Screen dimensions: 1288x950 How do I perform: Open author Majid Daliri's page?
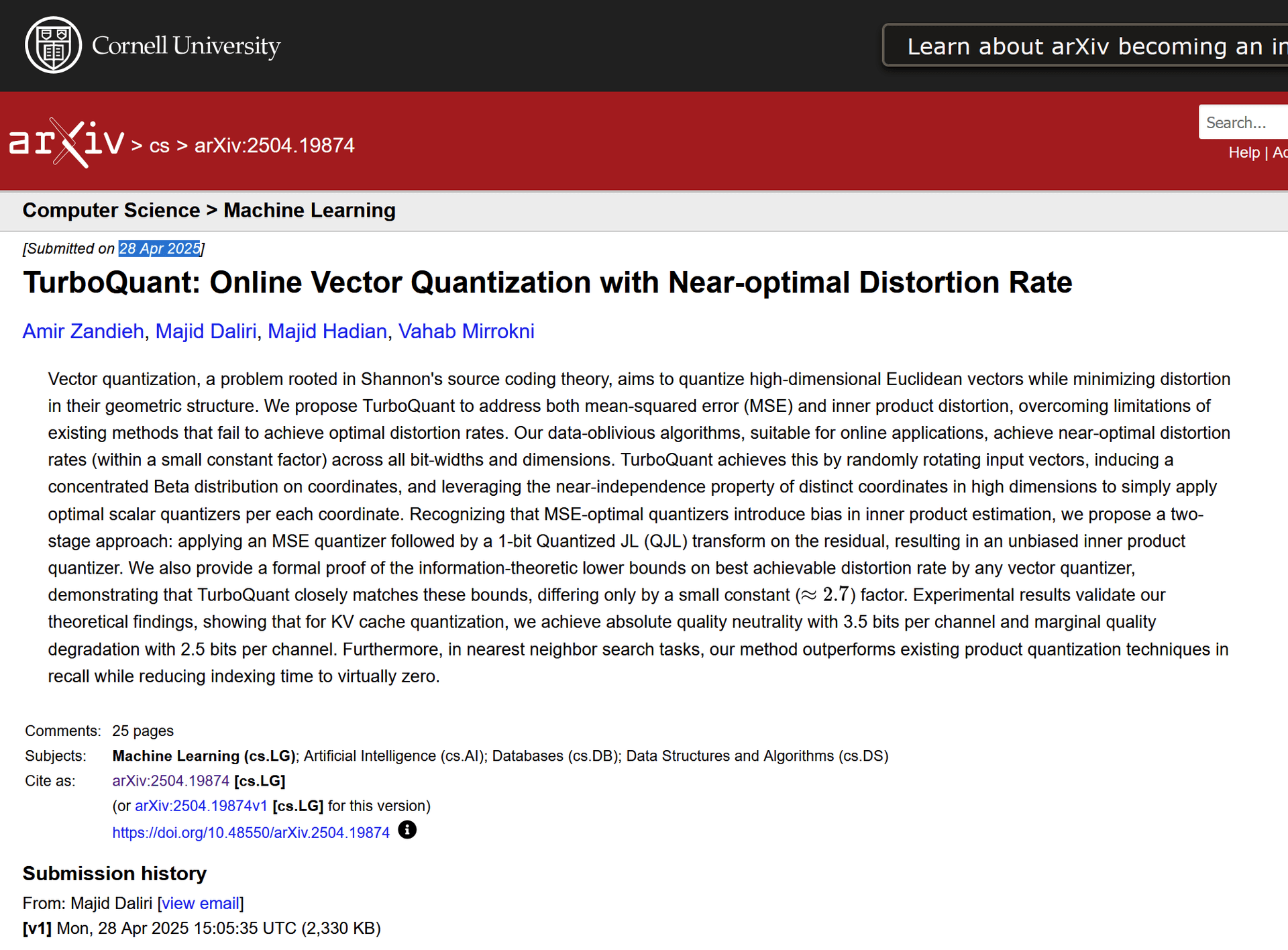[x=206, y=331]
